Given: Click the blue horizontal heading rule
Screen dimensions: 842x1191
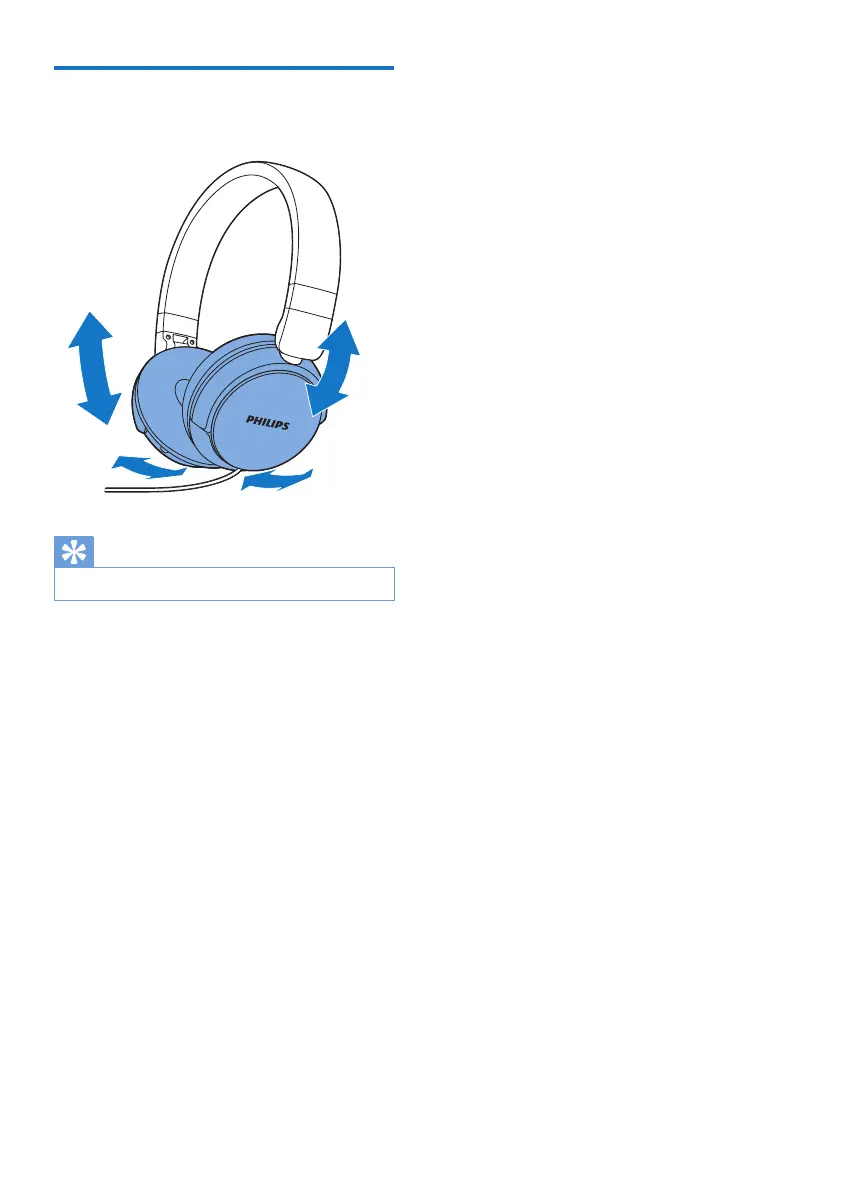Looking at the screenshot, I should 224,68.
